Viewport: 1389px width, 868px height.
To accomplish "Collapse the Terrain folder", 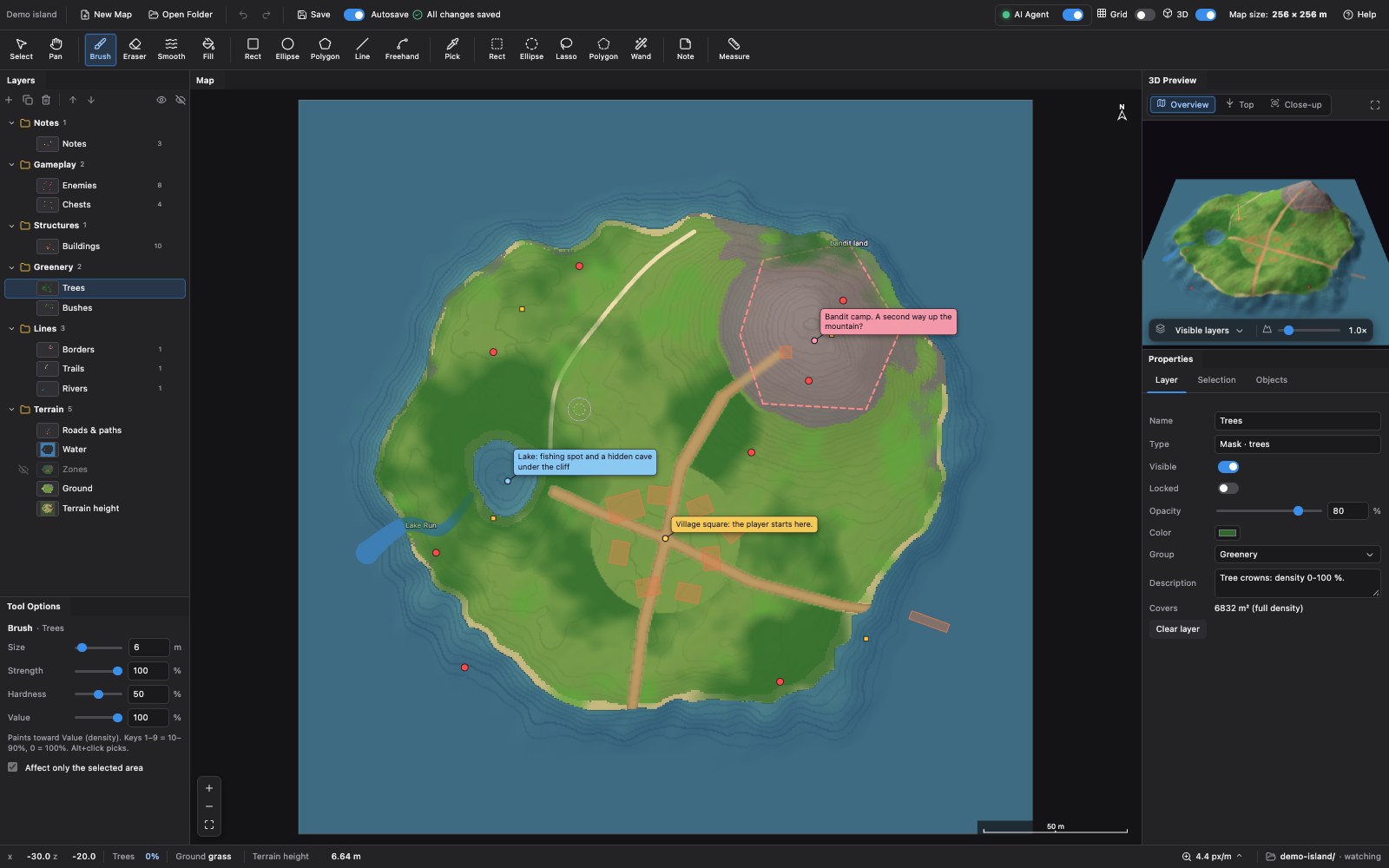I will click(11, 410).
